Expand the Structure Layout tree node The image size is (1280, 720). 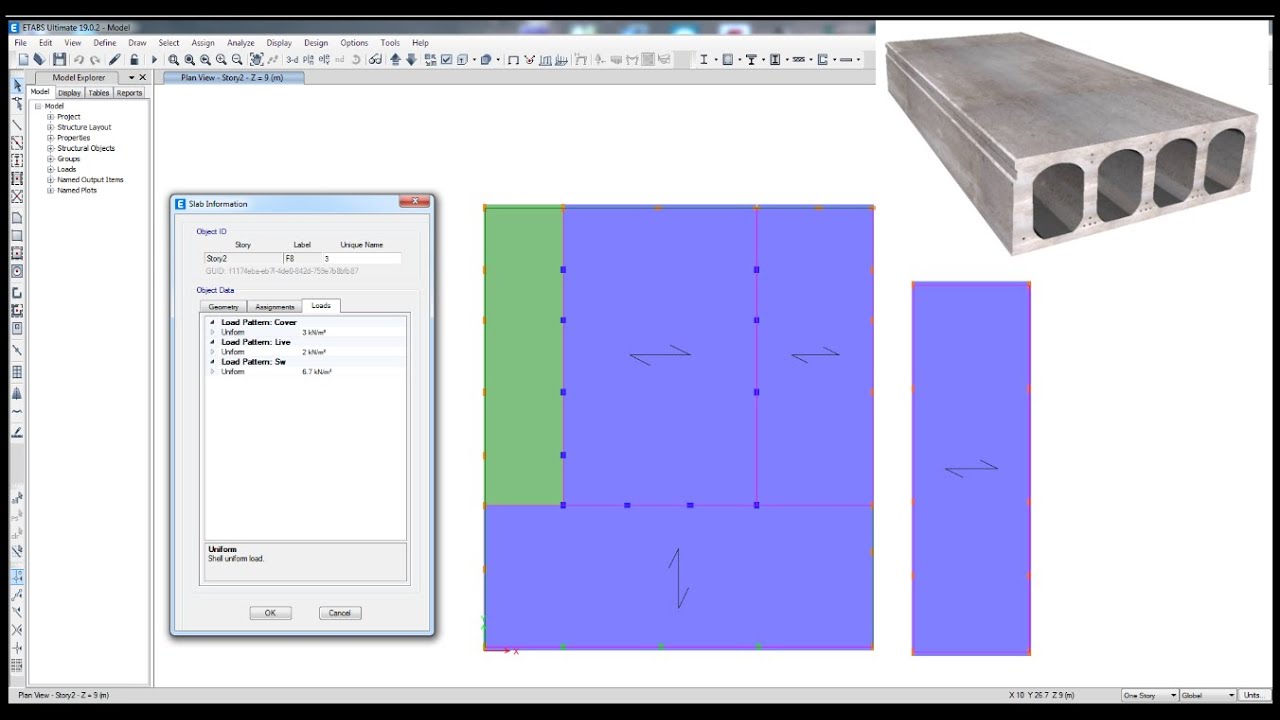(50, 127)
